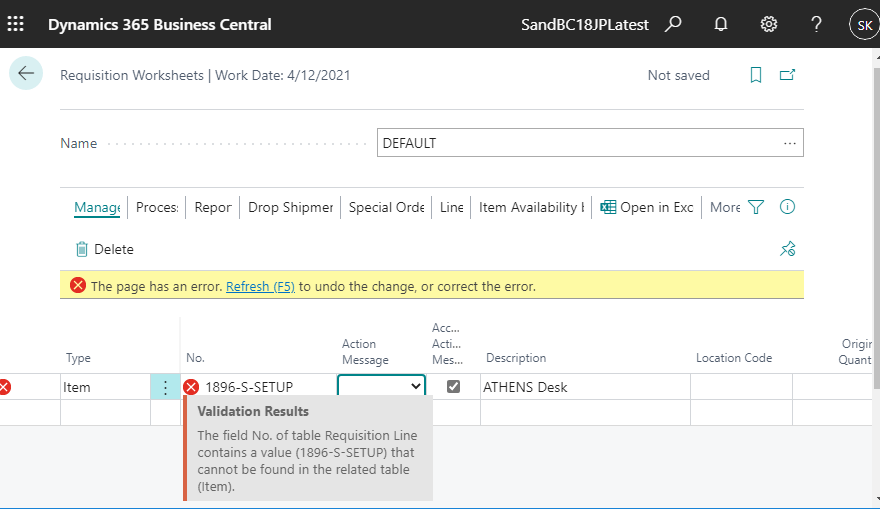Screen dimensions: 880x509
Task: Toggle the filter pane funnel icon
Action: [x=756, y=207]
